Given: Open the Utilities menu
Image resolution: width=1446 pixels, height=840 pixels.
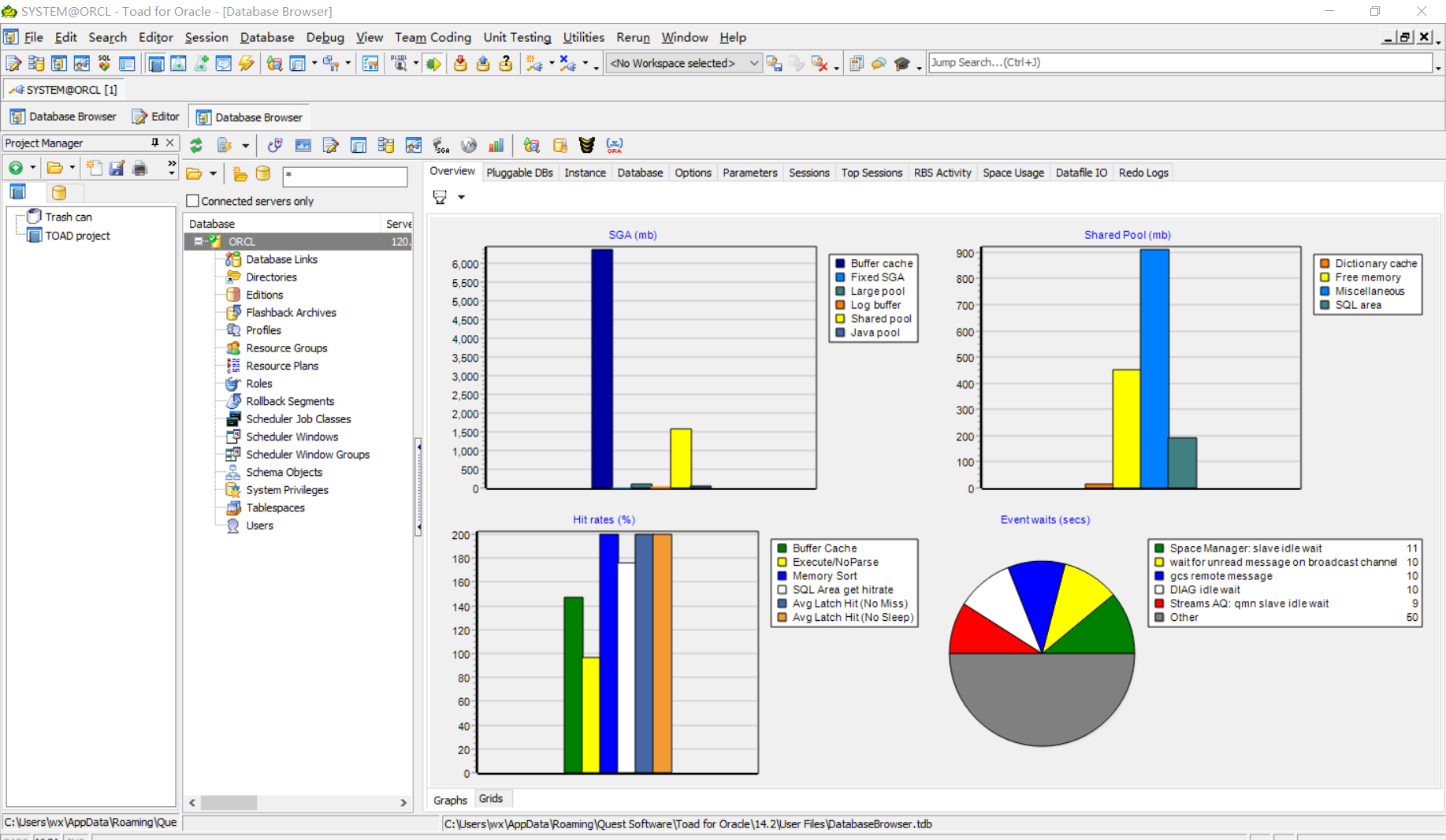Looking at the screenshot, I should point(584,37).
